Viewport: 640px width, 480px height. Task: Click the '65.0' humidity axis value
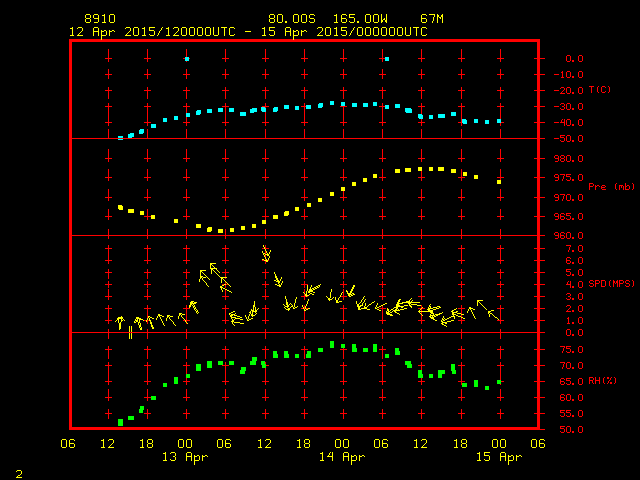pos(571,381)
